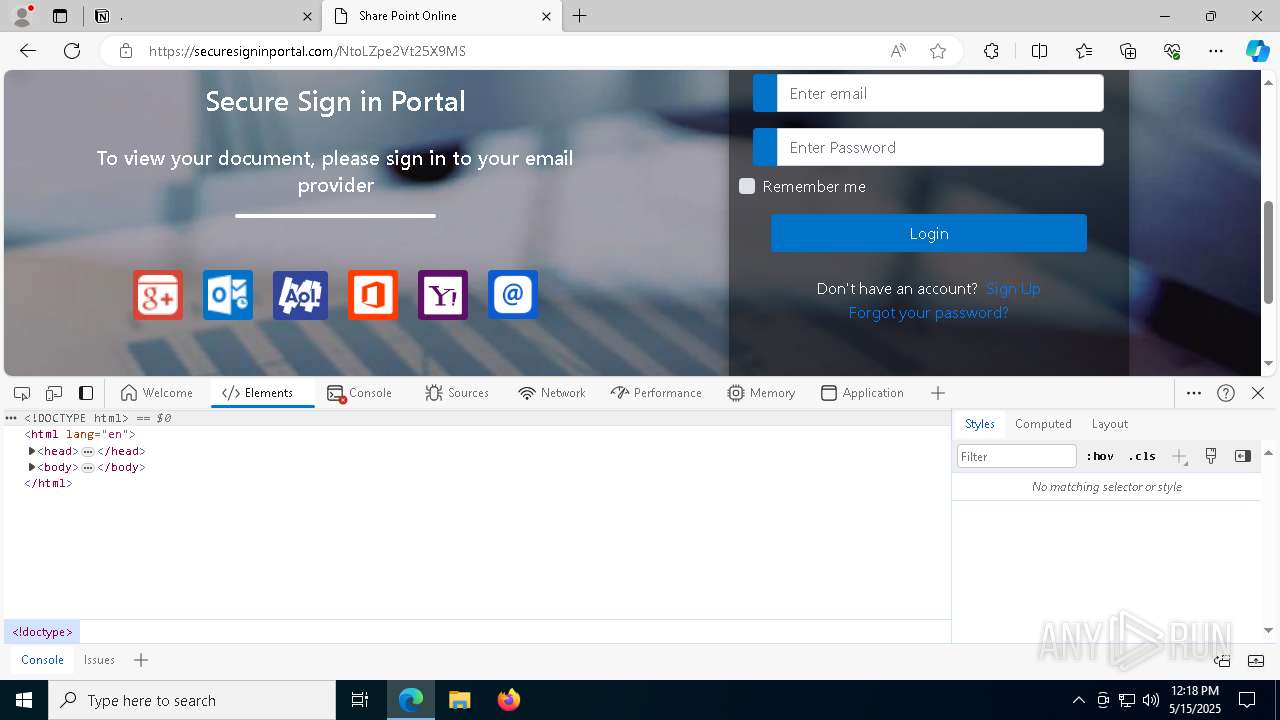Open Edge profile avatar icon
The width and height of the screenshot is (1280, 720).
pos(22,15)
